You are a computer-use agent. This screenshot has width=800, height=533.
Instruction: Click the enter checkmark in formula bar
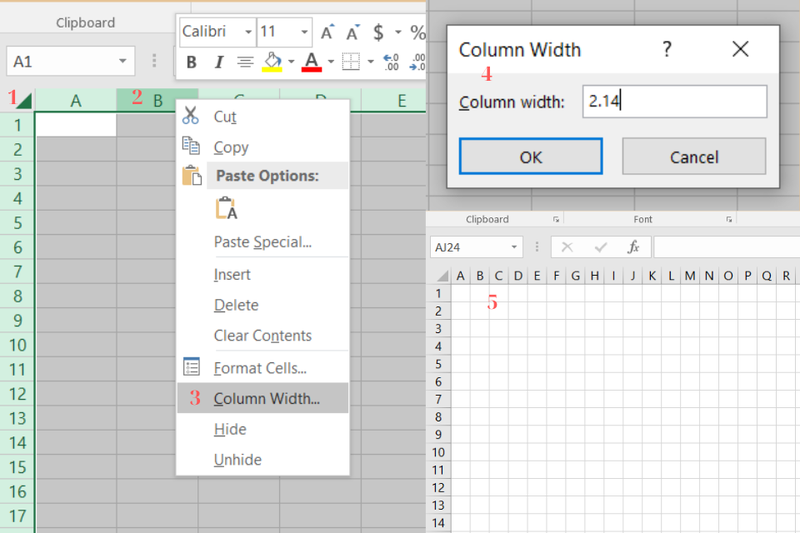601,247
